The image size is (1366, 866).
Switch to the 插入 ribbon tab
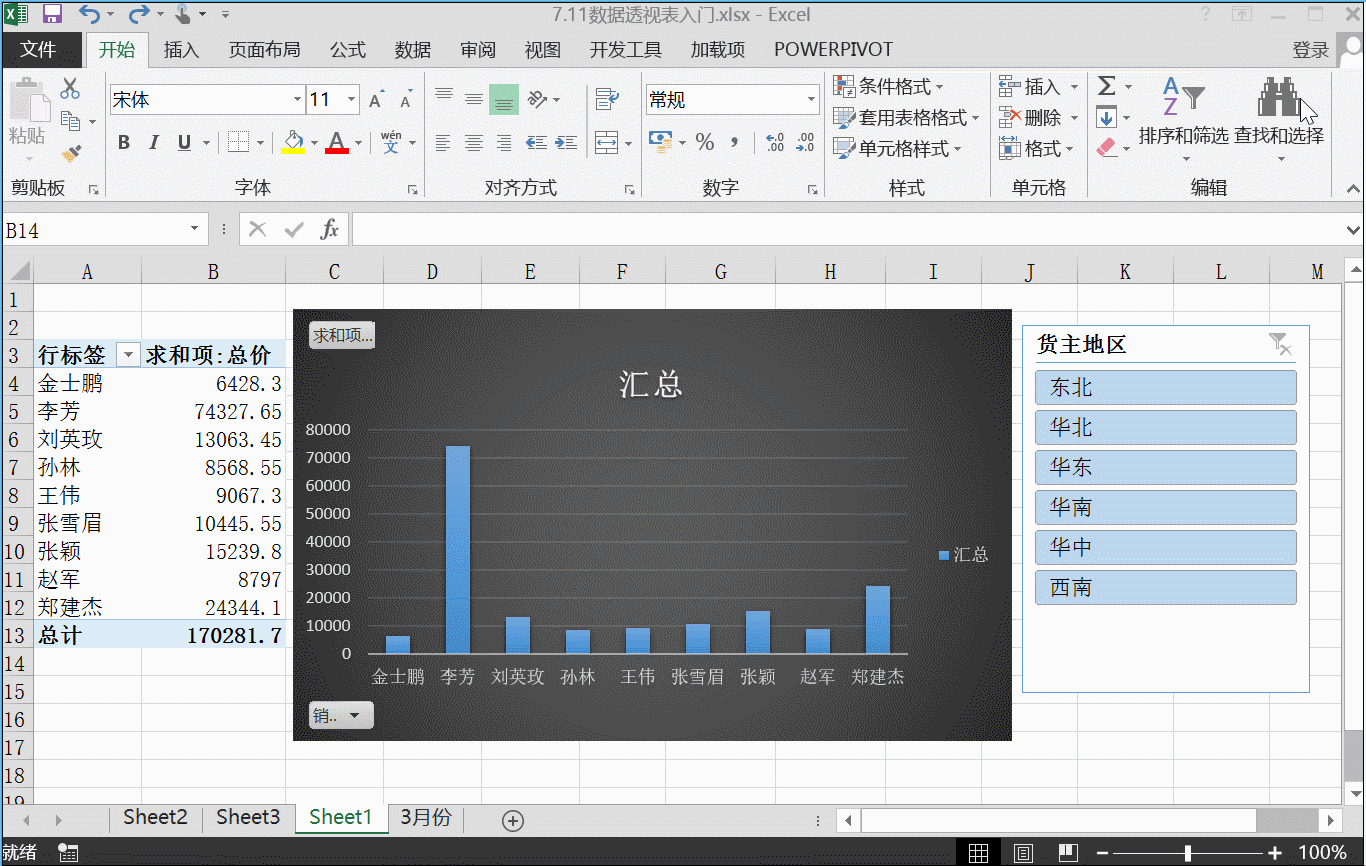[181, 49]
